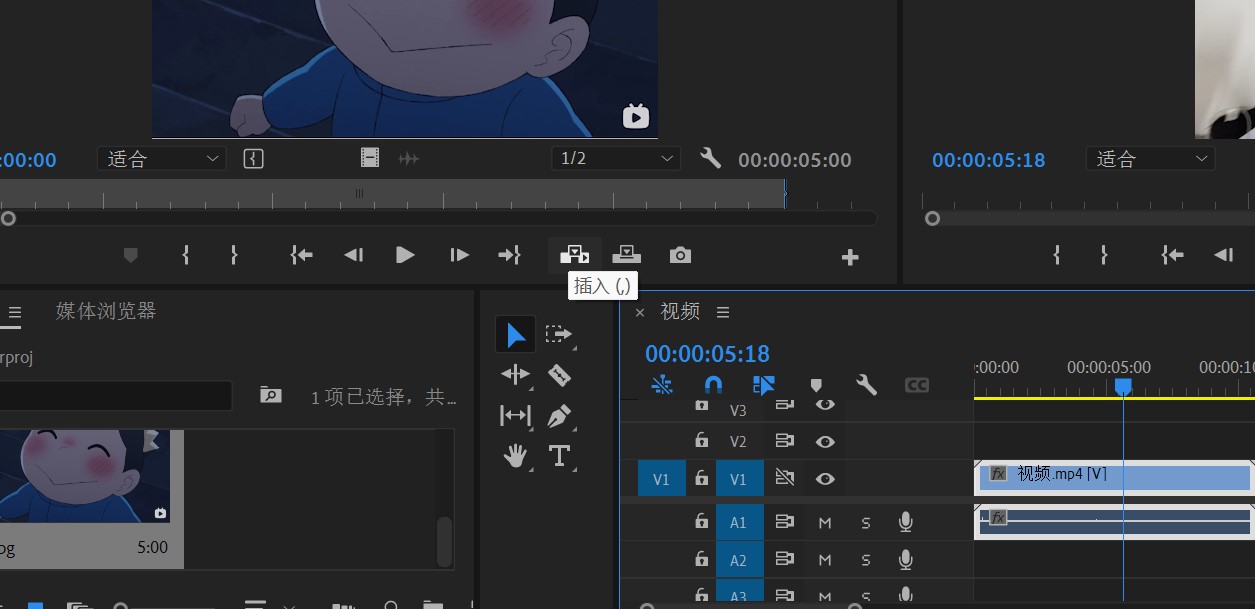Solo audio track A1
Screen dimensions: 1255x609
pyautogui.click(x=866, y=522)
